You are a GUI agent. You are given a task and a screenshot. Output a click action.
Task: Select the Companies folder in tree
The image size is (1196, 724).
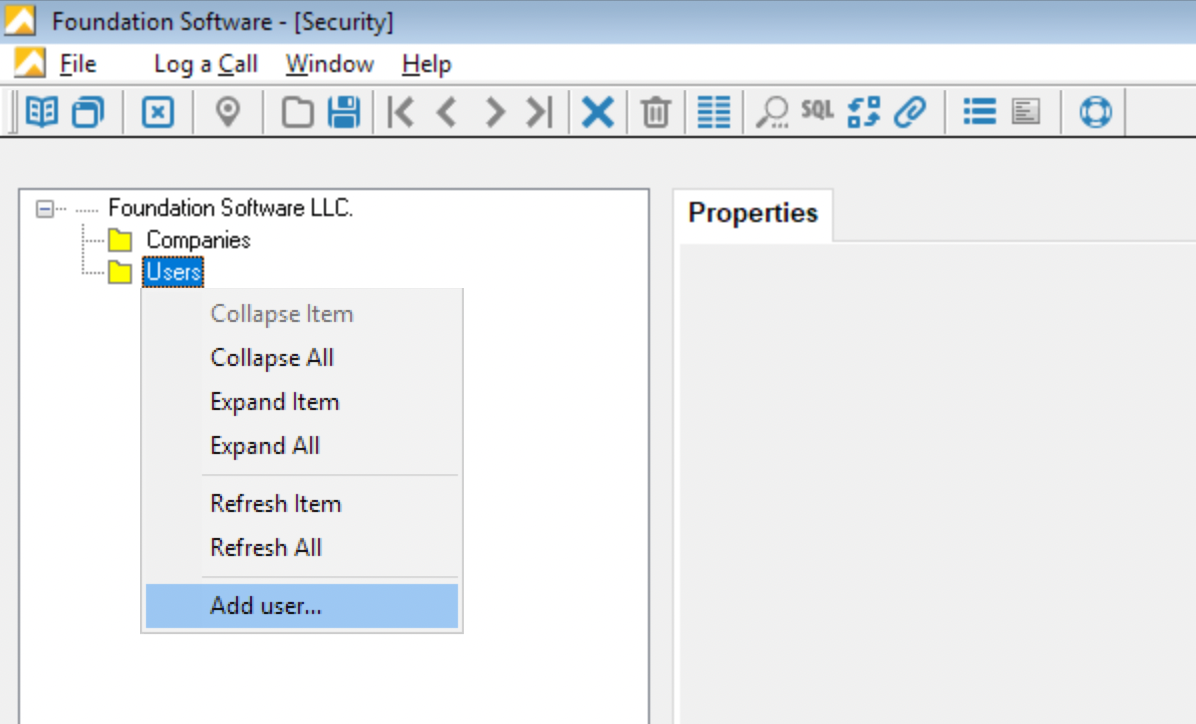coord(198,240)
